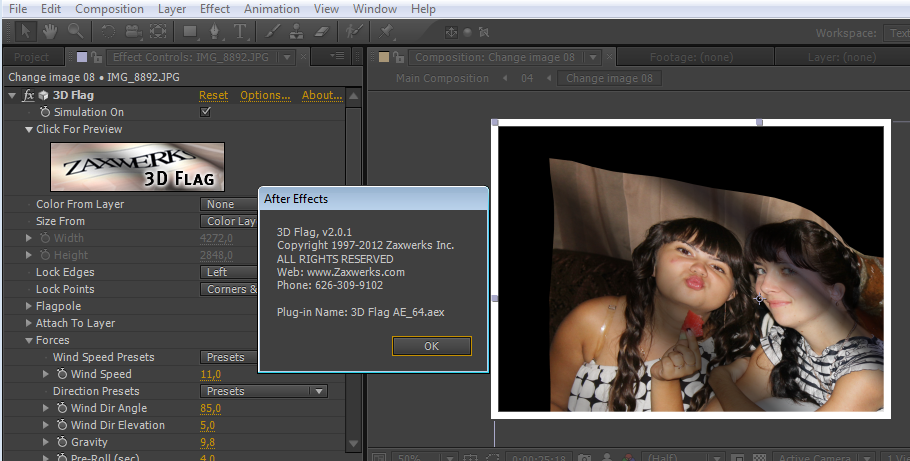Switch to the Project panel tab

click(x=32, y=57)
